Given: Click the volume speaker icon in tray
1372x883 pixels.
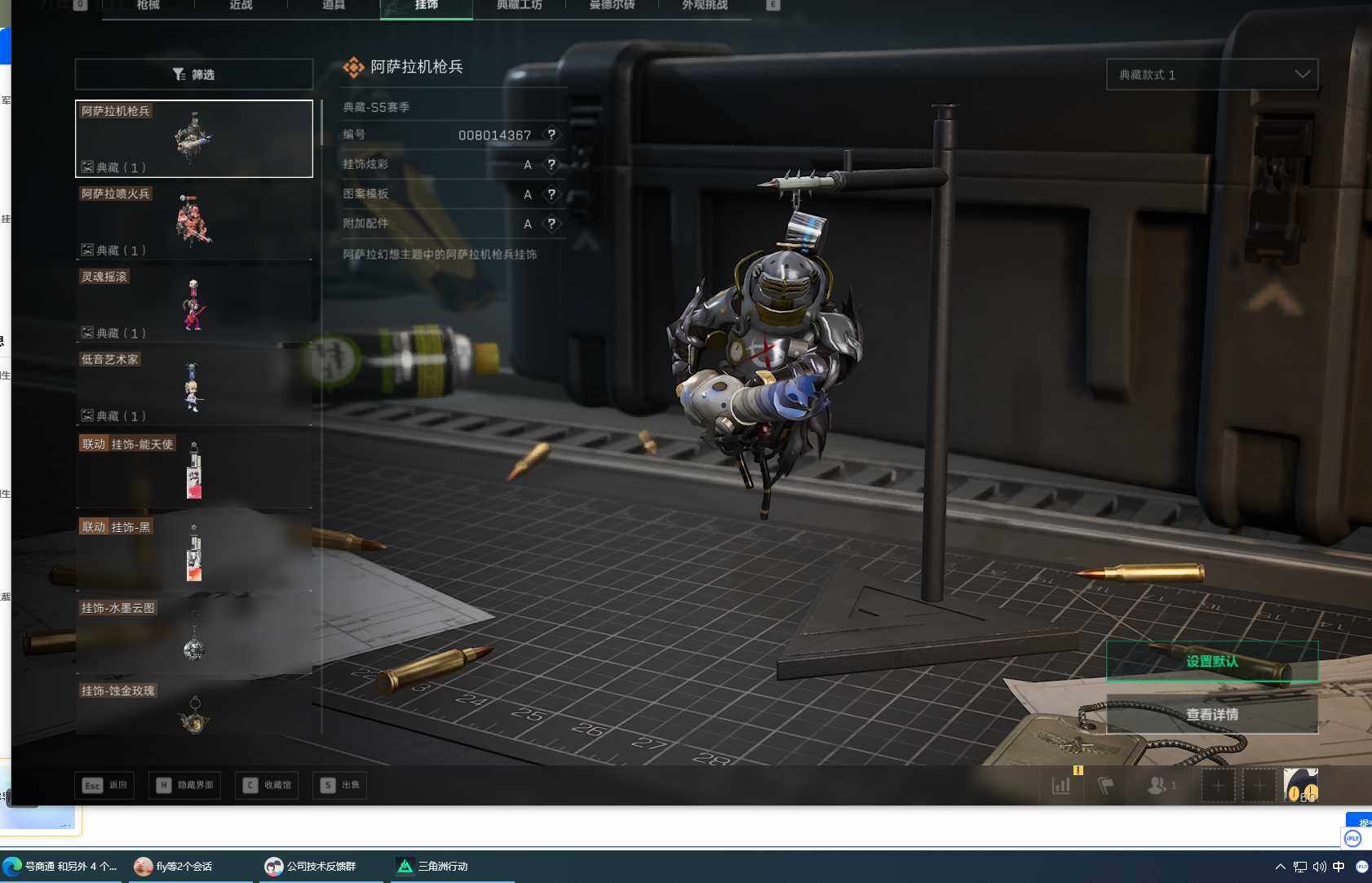Looking at the screenshot, I should click(x=1320, y=867).
